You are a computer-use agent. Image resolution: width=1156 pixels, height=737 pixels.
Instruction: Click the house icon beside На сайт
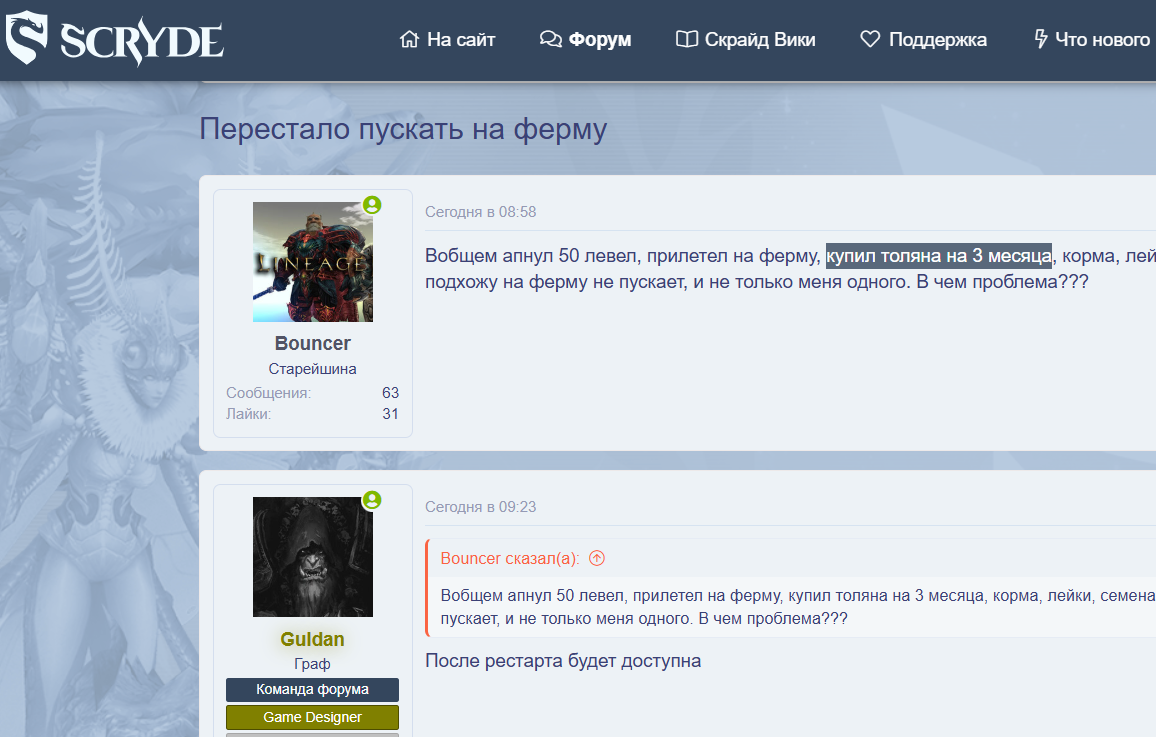click(409, 39)
